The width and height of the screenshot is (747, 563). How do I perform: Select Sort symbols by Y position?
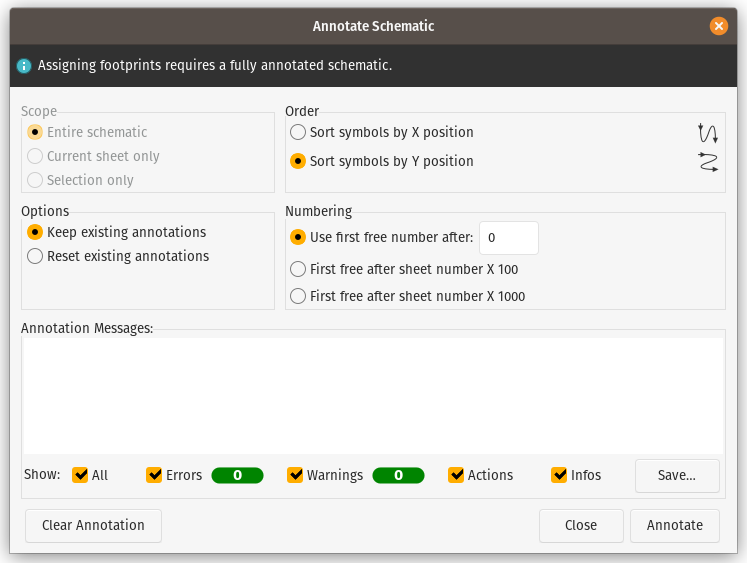pyautogui.click(x=298, y=161)
